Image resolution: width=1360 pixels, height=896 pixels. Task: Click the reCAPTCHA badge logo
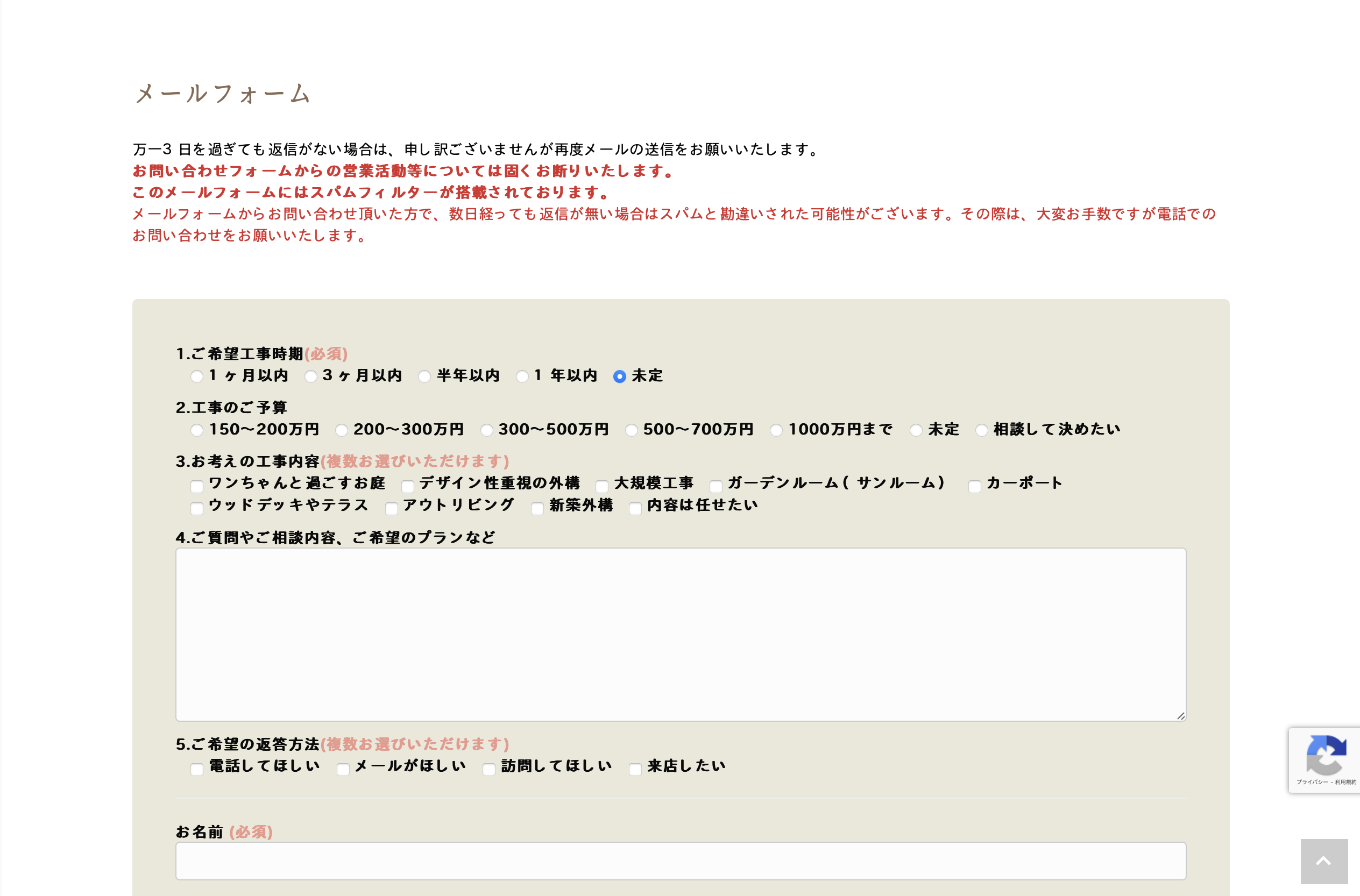point(1326,755)
